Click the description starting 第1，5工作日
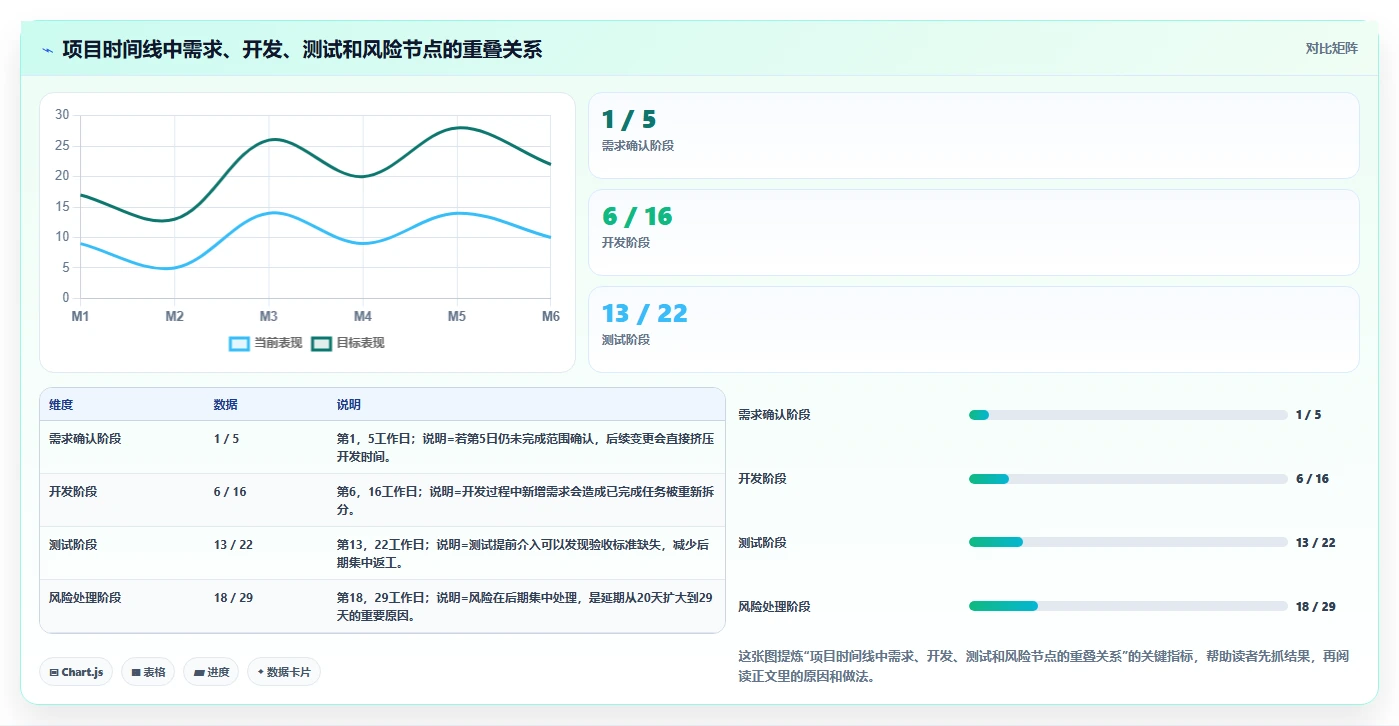Image resolution: width=1399 pixels, height=726 pixels. click(x=525, y=447)
